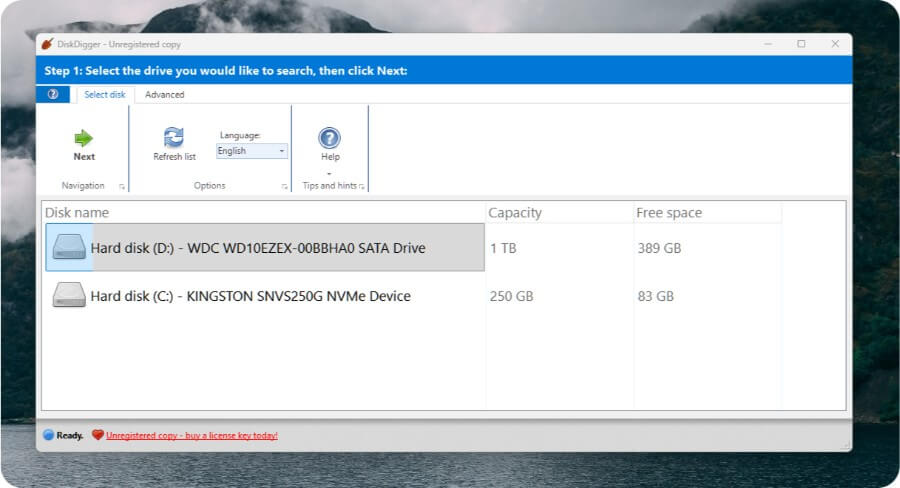Expand the Tips and hints group launcher
Image resolution: width=900 pixels, height=488 pixels.
coord(362,187)
